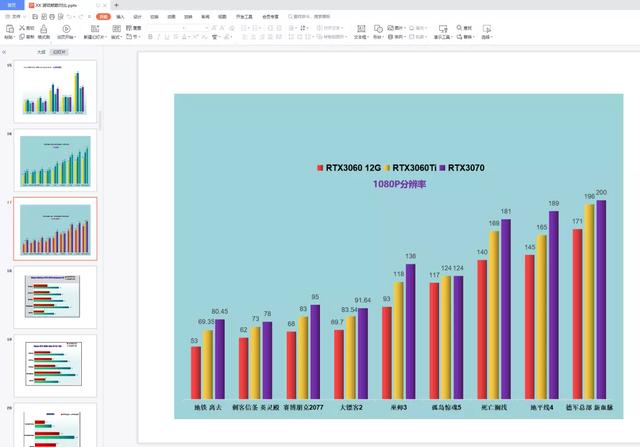Image resolution: width=640 pixels, height=447 pixels.
Task: Start slideshow with the play icon
Action: [x=66, y=29]
